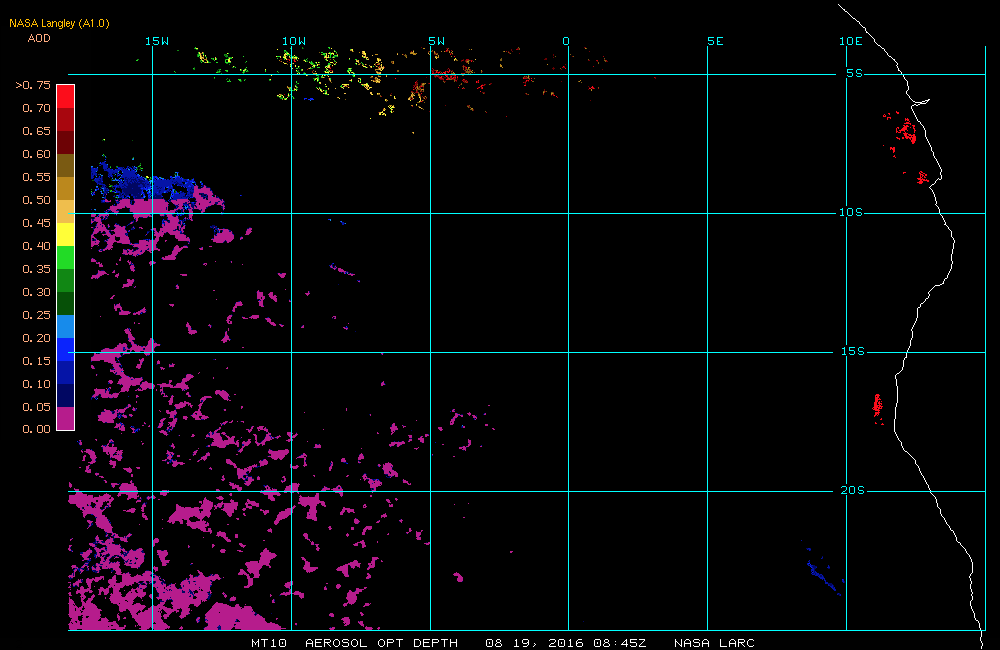Choose the light blue legend swatch
This screenshot has width=1000, height=650.
pyautogui.click(x=64, y=326)
